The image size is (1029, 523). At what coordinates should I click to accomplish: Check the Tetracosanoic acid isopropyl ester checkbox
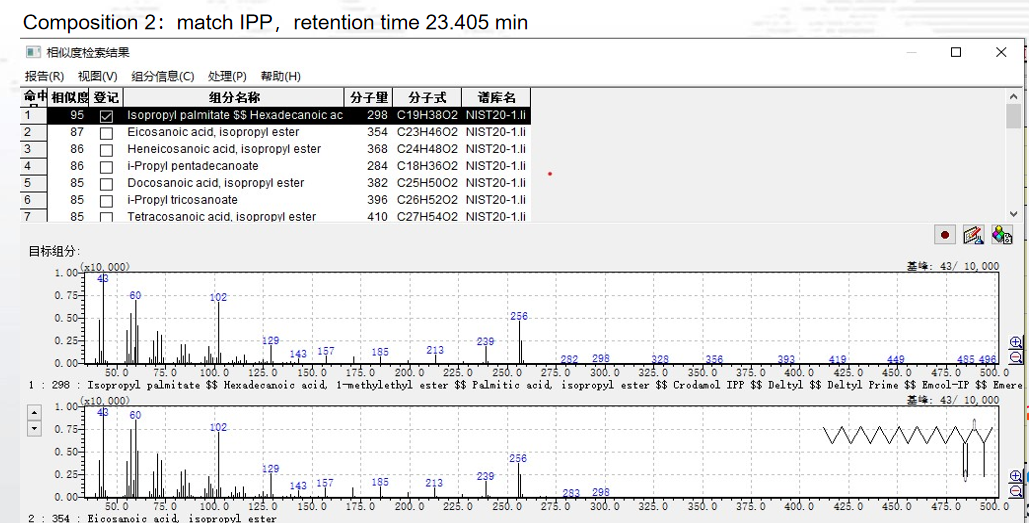pyautogui.click(x=106, y=217)
